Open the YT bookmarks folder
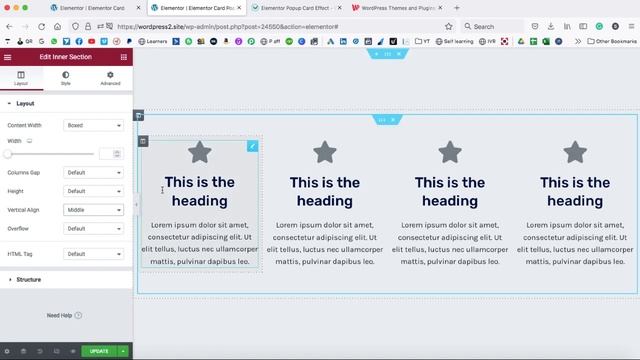 [x=422, y=41]
